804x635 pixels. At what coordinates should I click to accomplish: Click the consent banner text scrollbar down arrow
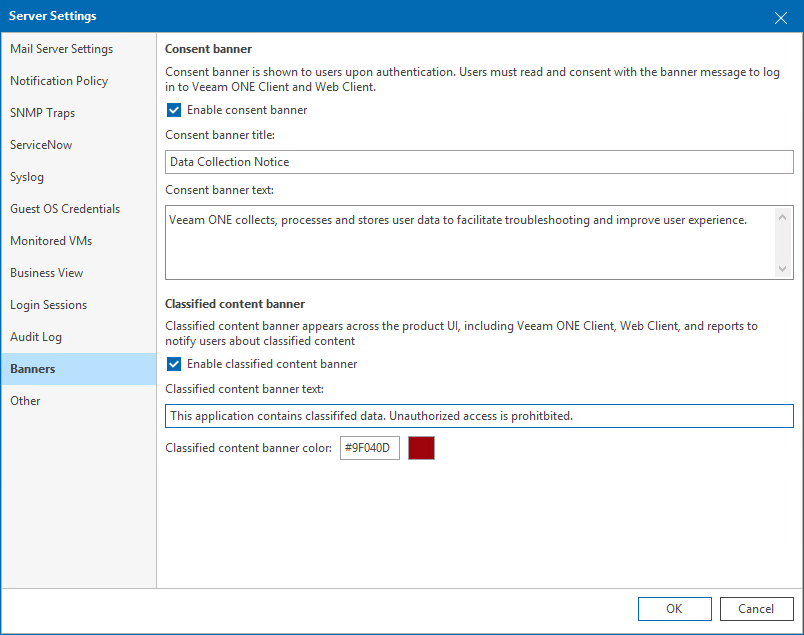[x=784, y=270]
